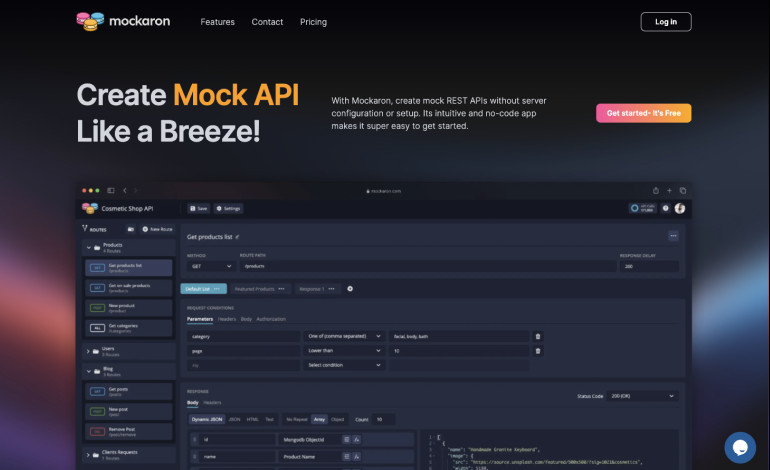Collapse the Products folder
This screenshot has width=770, height=470.
point(89,248)
